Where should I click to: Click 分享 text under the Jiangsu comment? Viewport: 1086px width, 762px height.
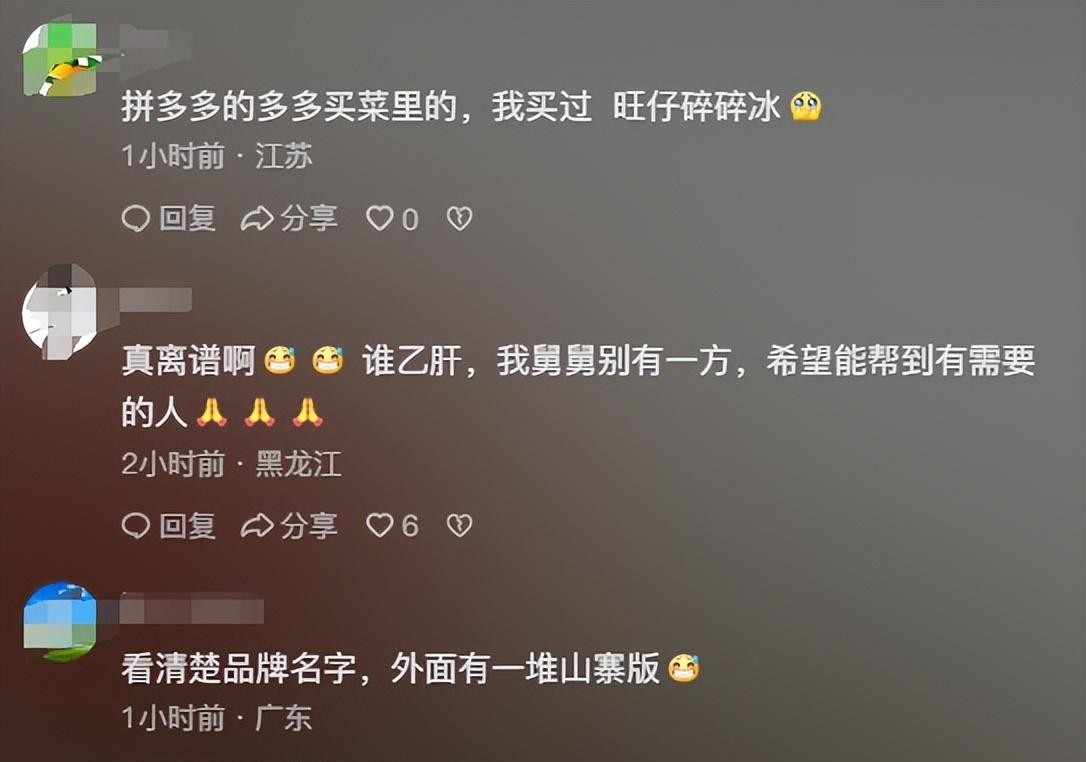point(309,219)
